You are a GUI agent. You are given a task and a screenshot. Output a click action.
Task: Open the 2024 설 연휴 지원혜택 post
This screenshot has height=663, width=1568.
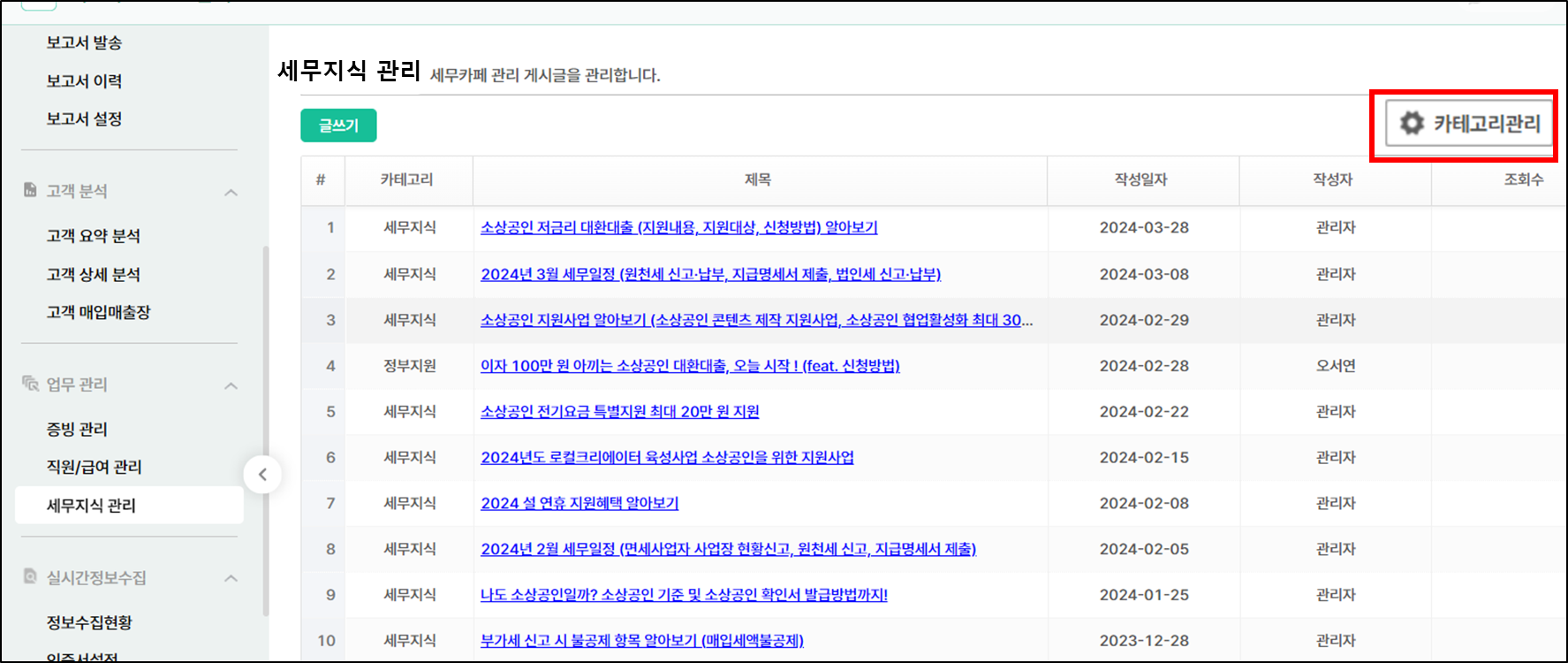tap(579, 504)
